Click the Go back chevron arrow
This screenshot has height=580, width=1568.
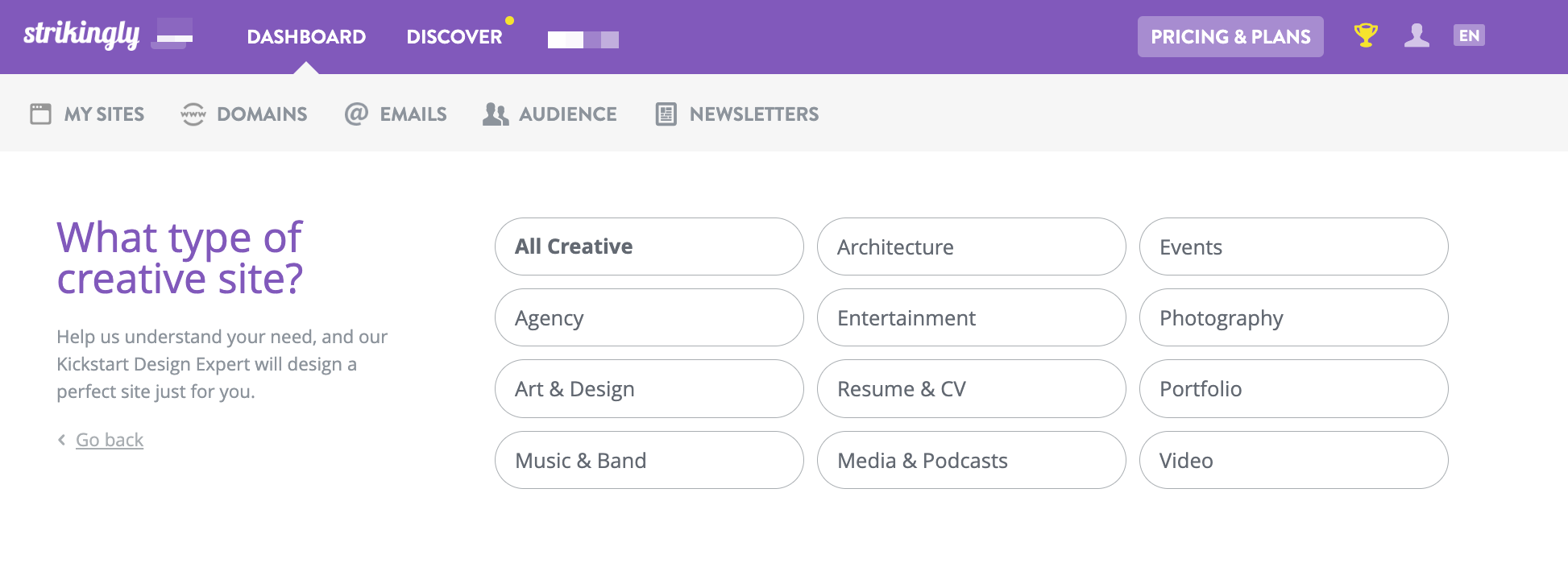pos(61,440)
